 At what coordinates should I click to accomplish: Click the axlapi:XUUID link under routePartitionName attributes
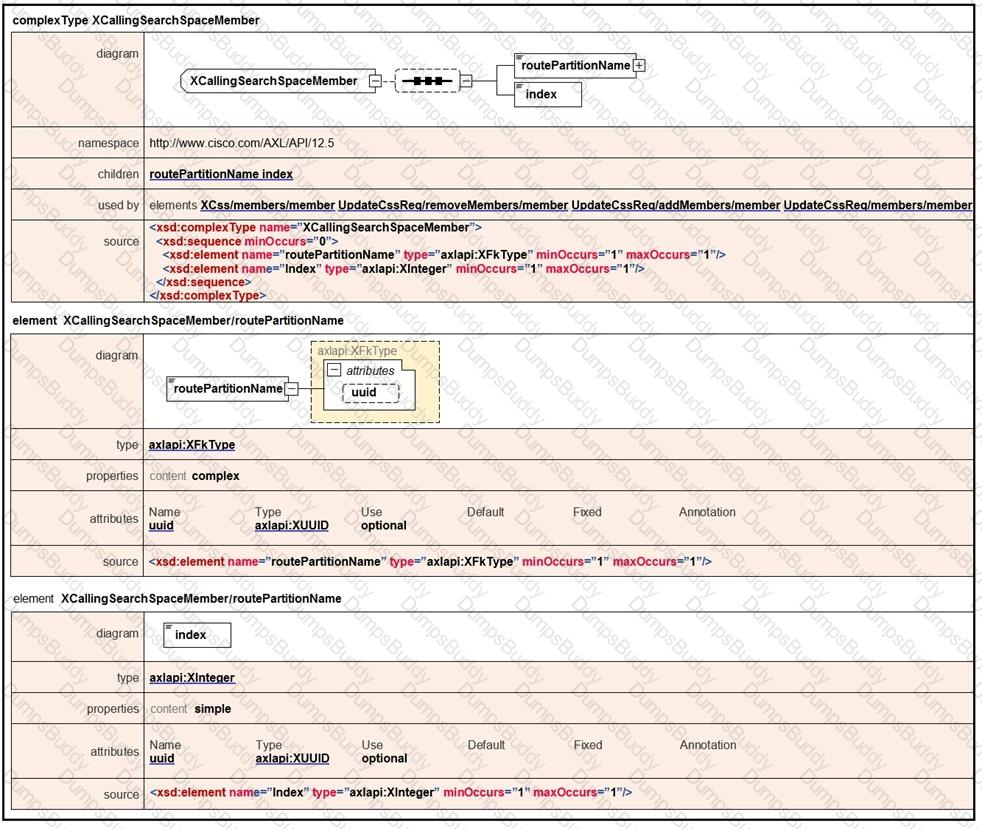(x=291, y=525)
